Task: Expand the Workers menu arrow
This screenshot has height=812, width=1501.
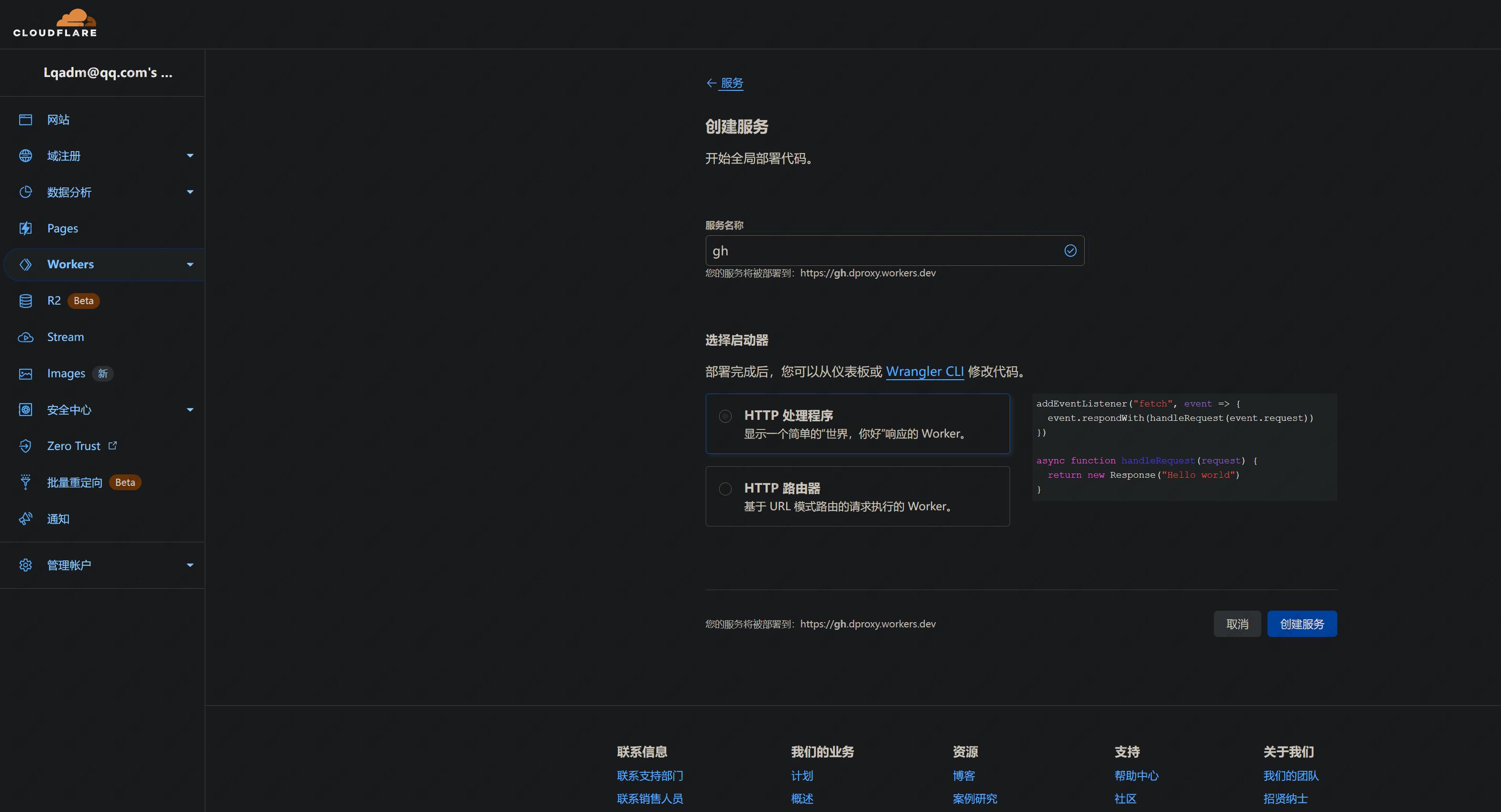Action: [x=190, y=264]
